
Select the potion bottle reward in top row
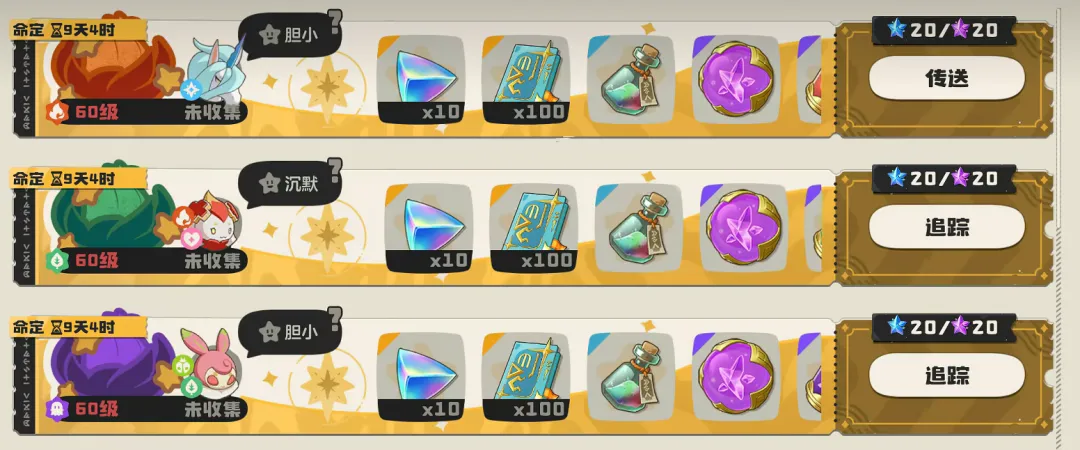tap(630, 81)
